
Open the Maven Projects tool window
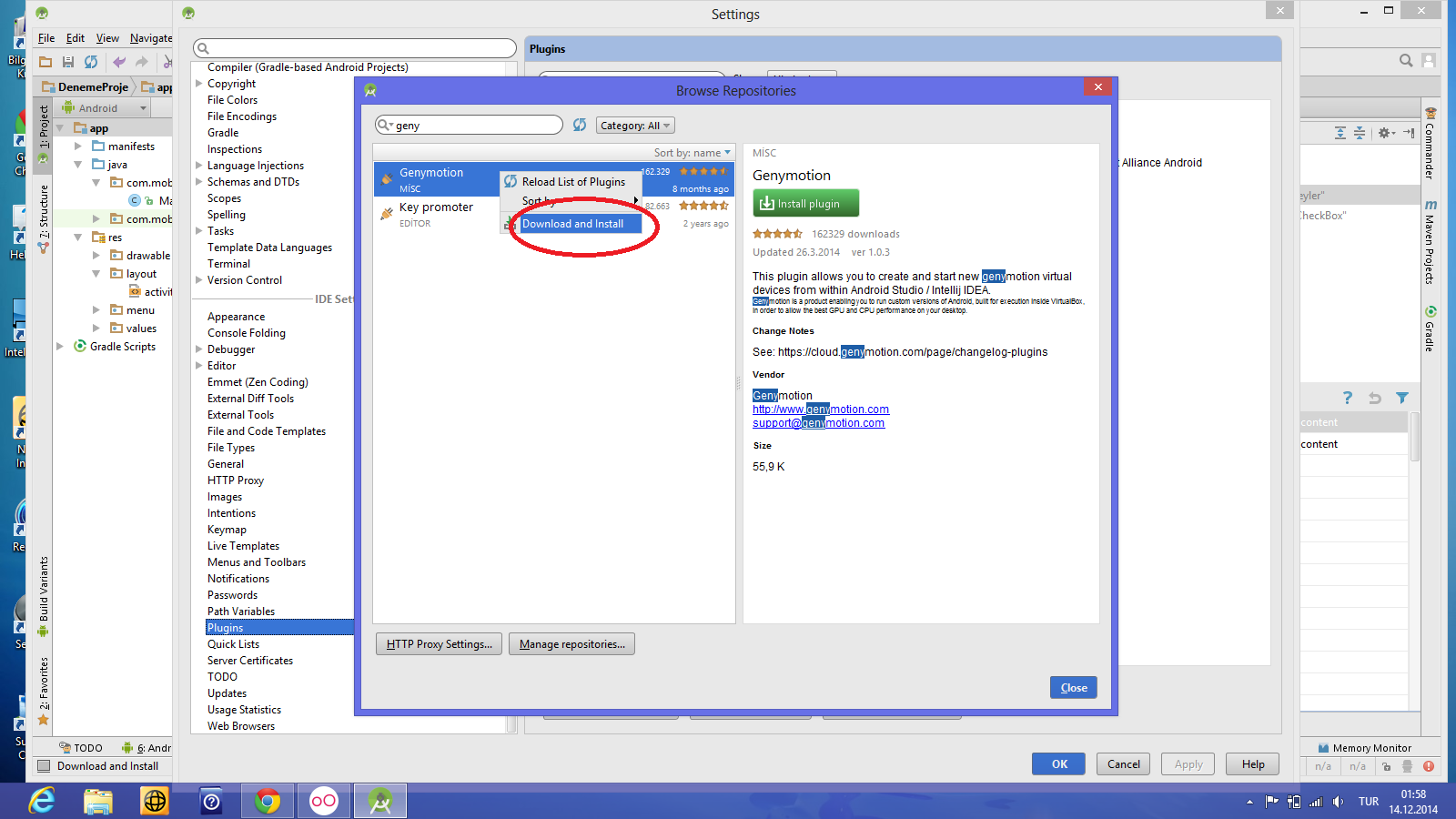coord(1430,242)
